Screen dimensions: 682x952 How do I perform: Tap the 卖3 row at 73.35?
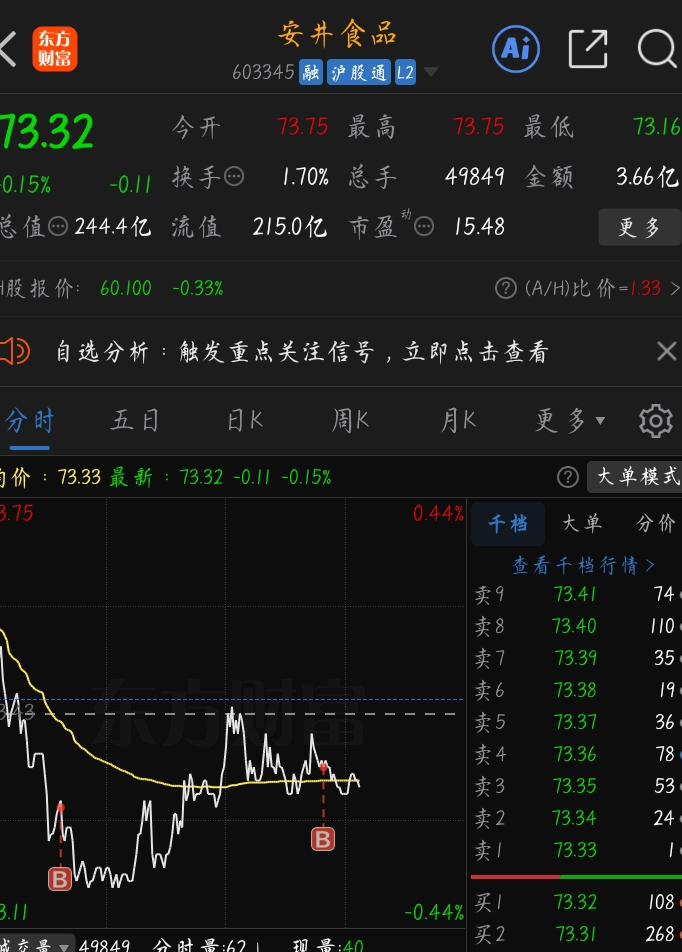click(576, 786)
